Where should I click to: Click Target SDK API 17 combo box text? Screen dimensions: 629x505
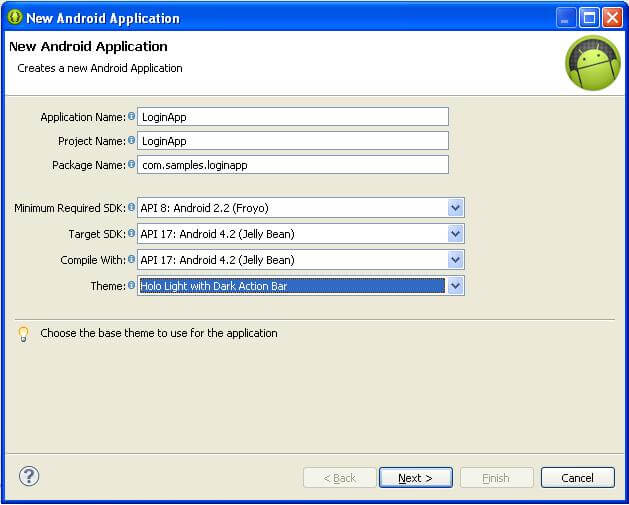coord(217,234)
